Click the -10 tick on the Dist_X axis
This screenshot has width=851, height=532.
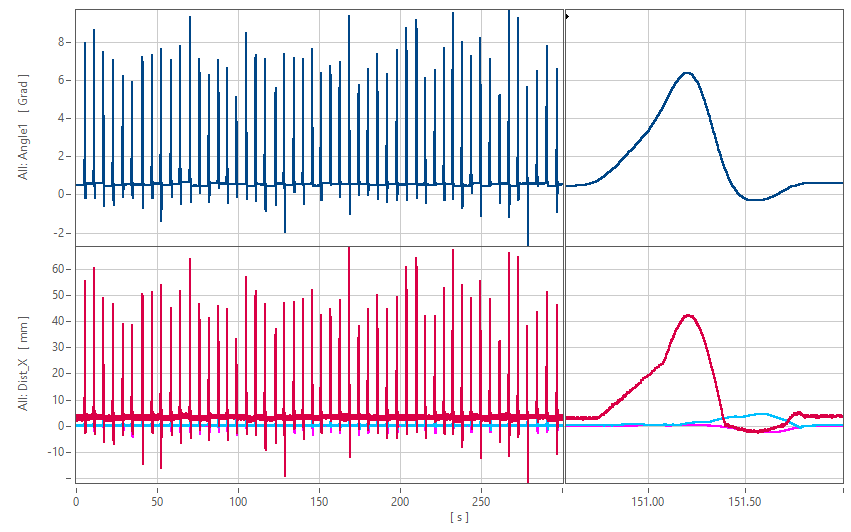(56, 452)
